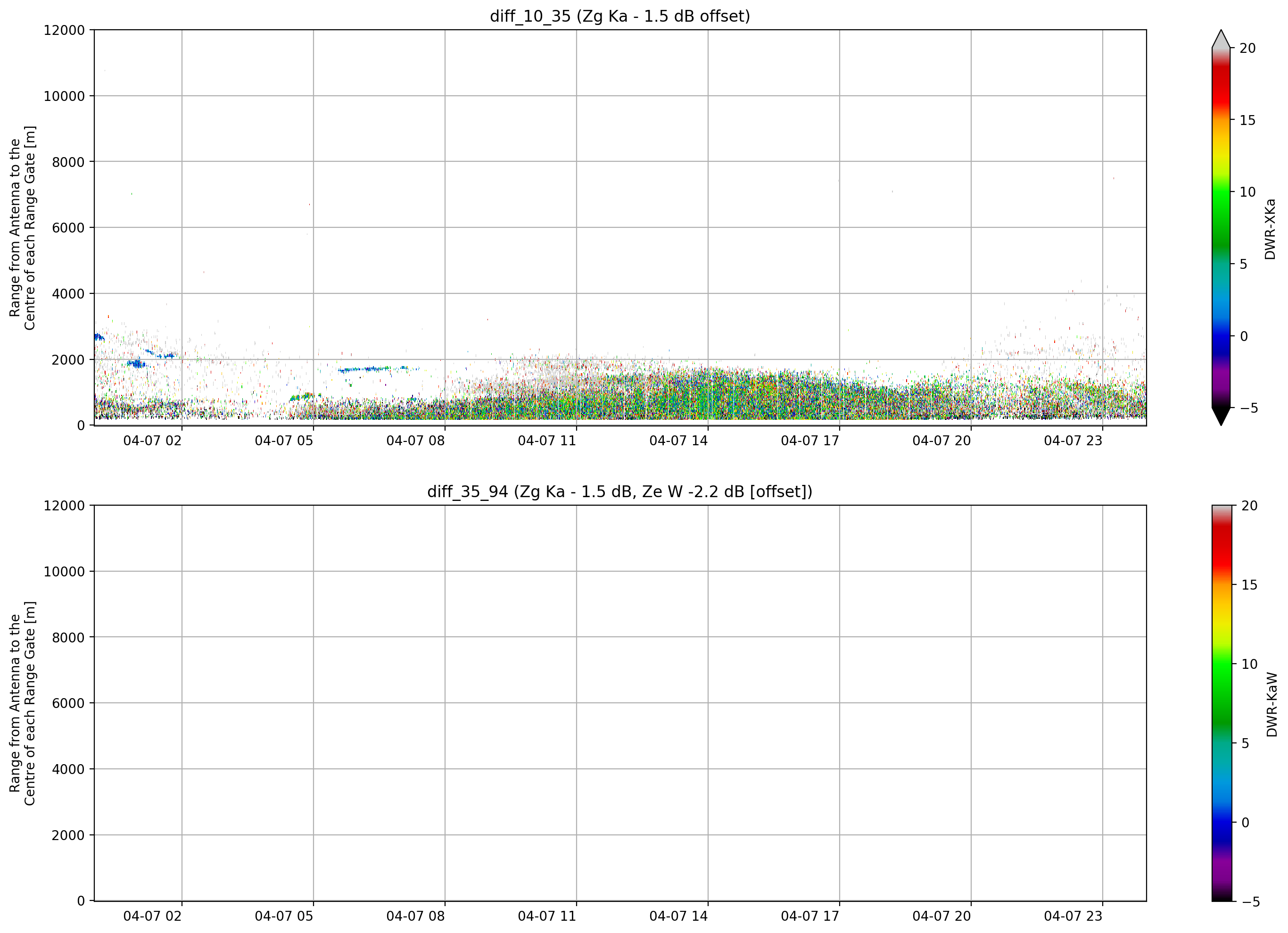Click the '04-07 20' label under the bottom plot
This screenshot has width=1288, height=933.
pyautogui.click(x=941, y=916)
